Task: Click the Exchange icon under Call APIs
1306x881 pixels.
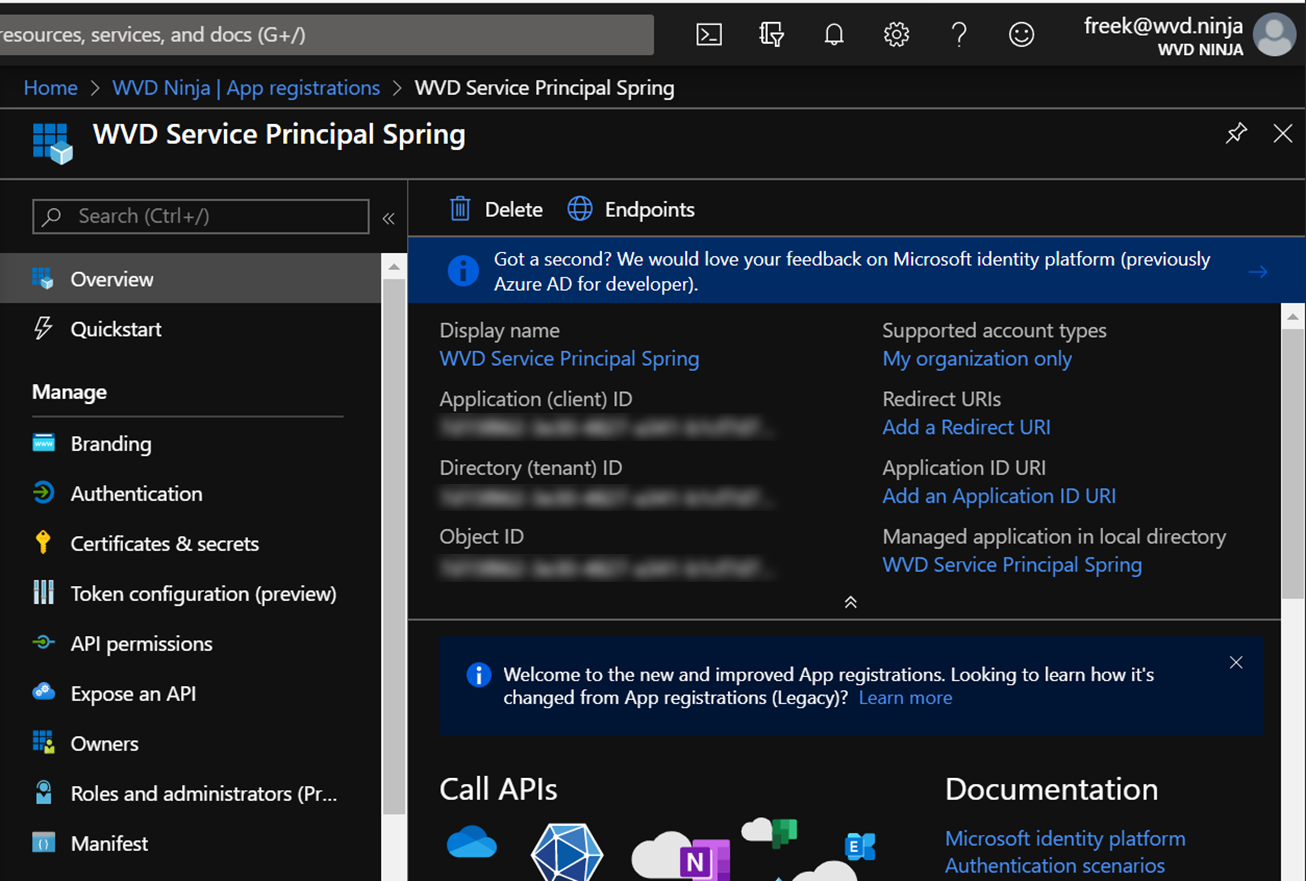Action: pos(860,846)
